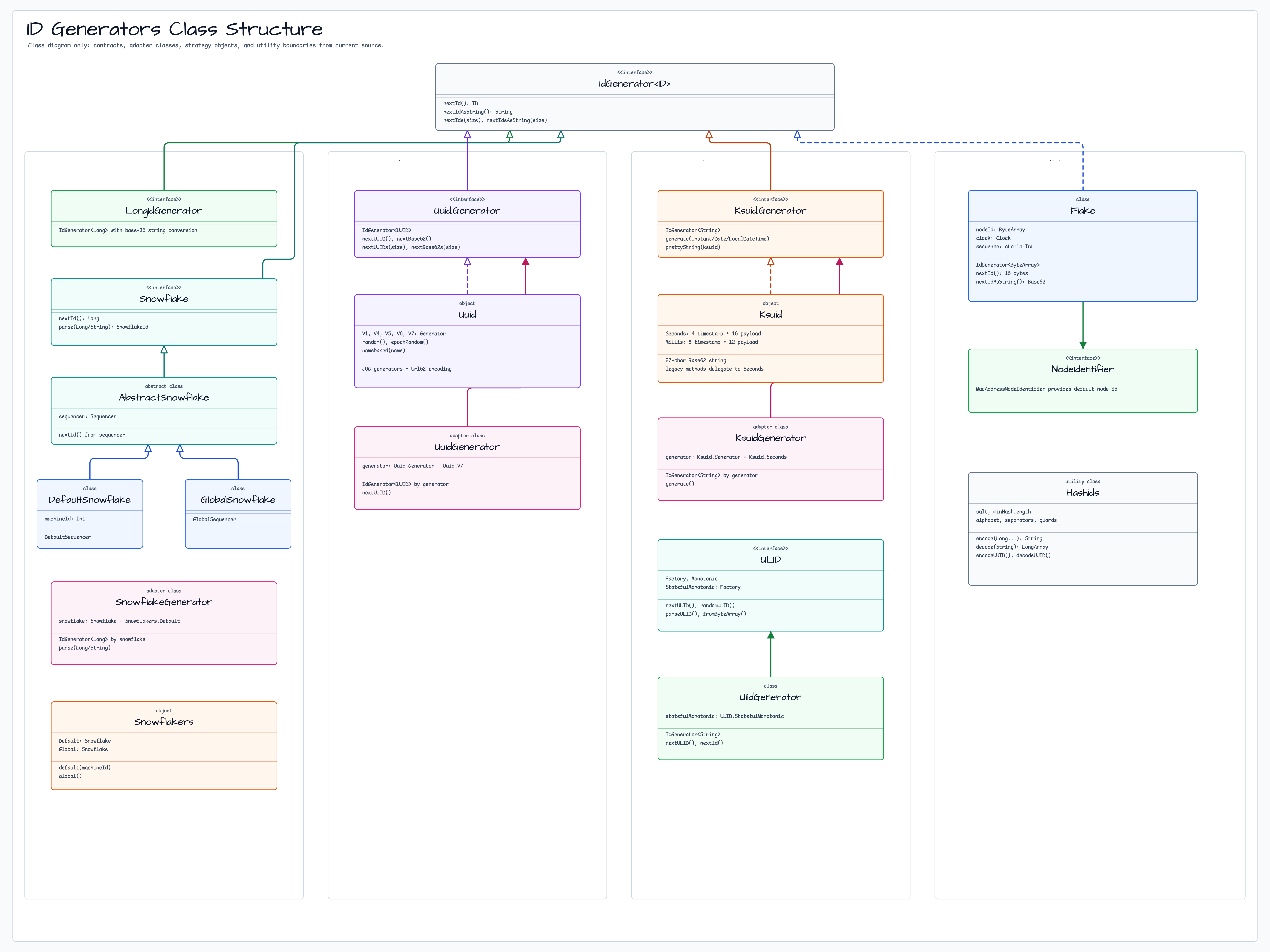Select the SnowflakeGenerator adapter class heading
The height and width of the screenshot is (952, 1270).
click(164, 602)
